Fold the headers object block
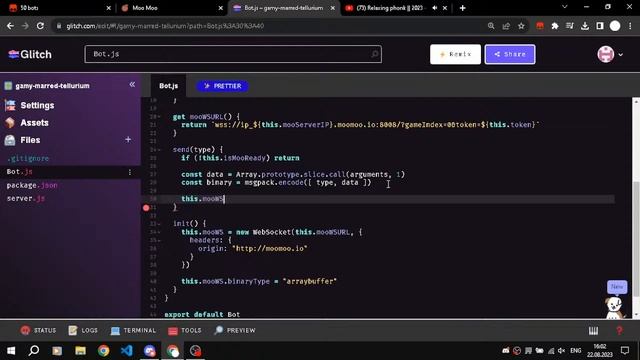Viewport: 640px width, 360px height. point(159,240)
